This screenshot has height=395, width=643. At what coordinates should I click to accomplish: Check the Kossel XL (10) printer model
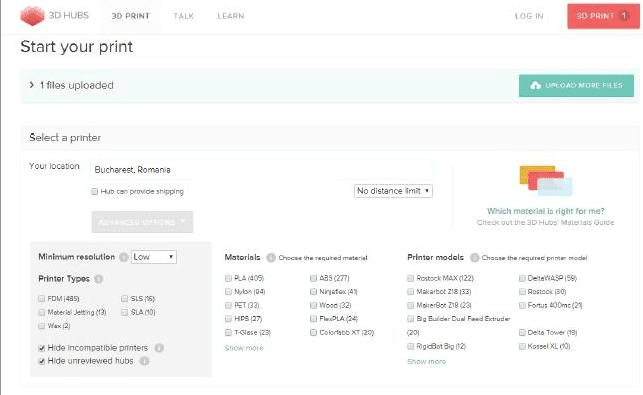point(522,347)
